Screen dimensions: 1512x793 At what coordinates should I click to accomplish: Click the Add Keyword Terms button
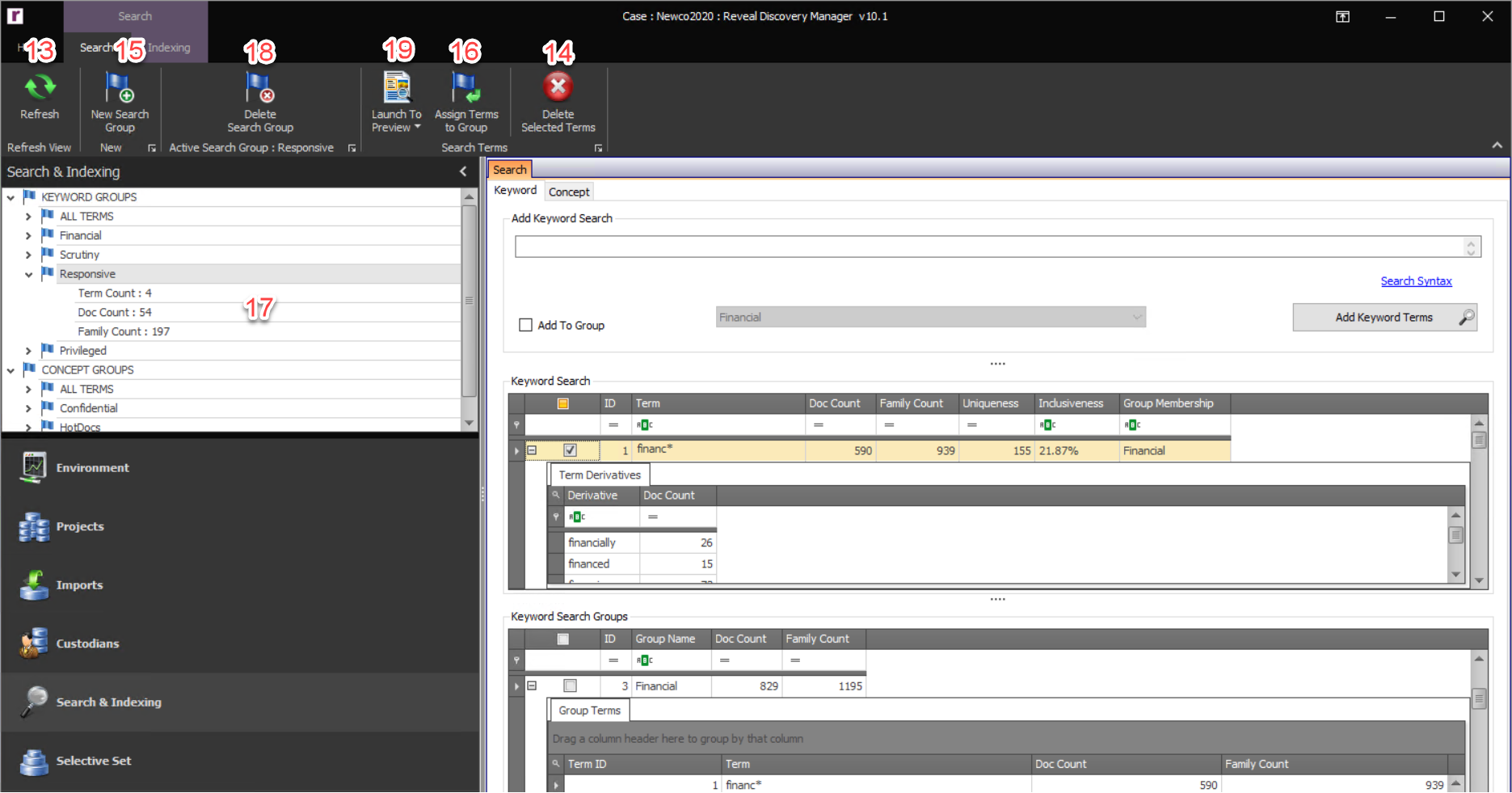(1385, 318)
